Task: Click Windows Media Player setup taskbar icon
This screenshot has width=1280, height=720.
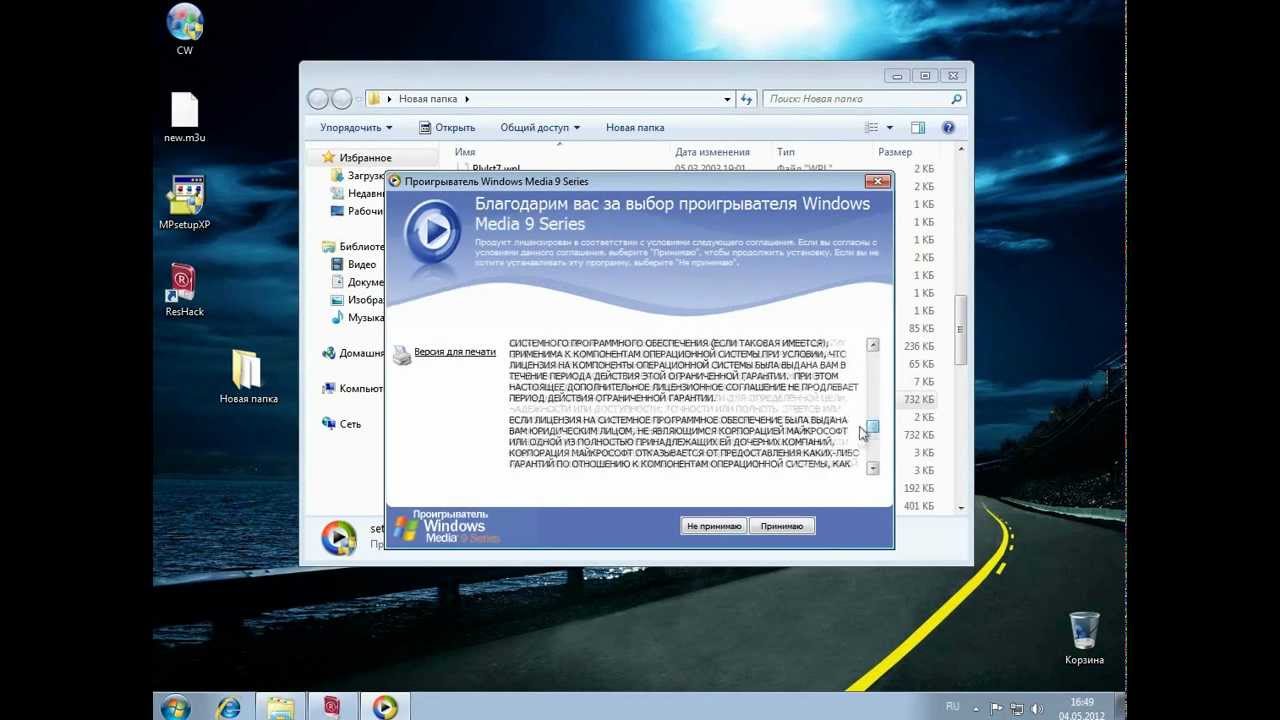Action: click(385, 707)
